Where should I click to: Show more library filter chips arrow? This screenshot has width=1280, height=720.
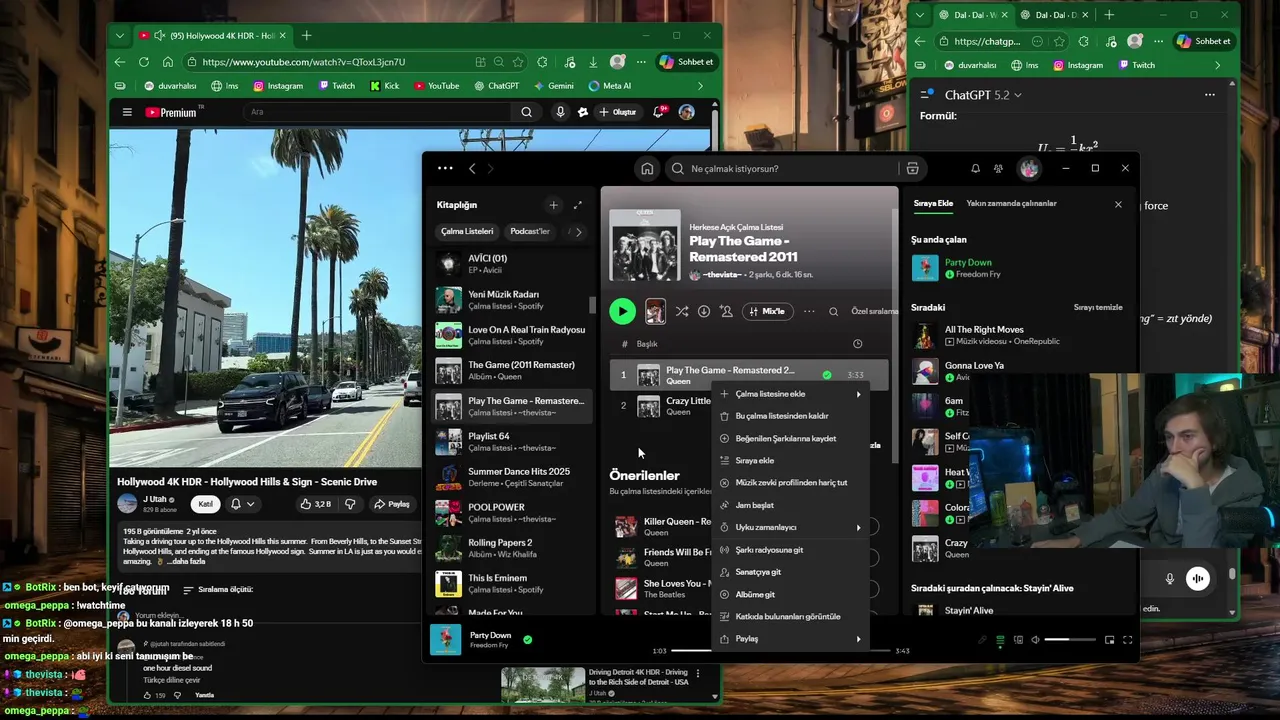click(x=577, y=231)
